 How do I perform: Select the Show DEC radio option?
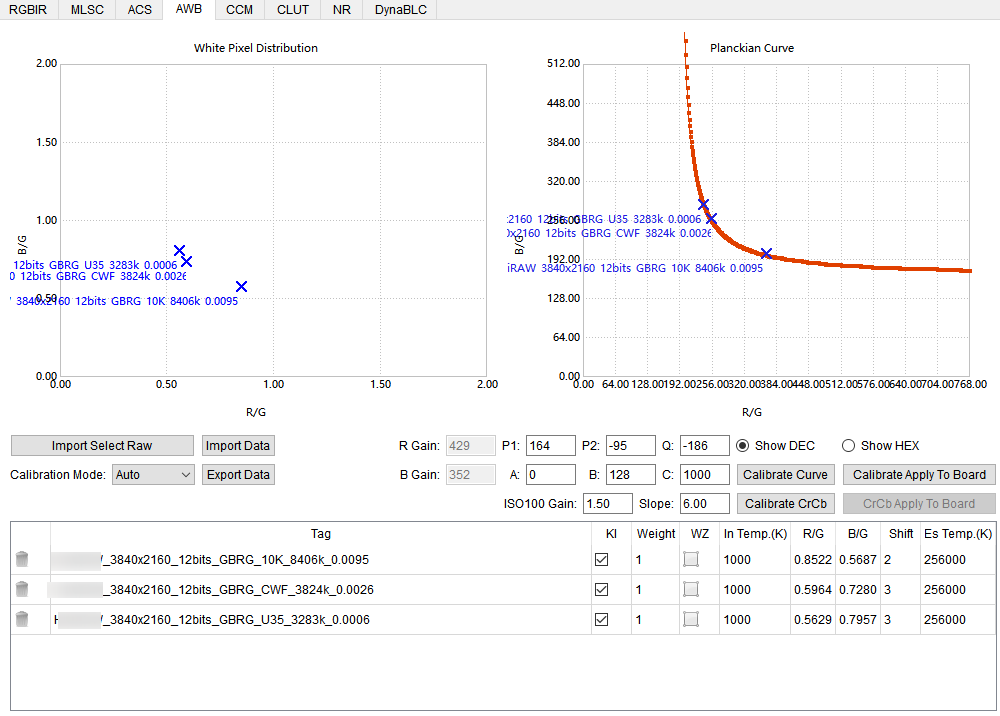tap(743, 446)
